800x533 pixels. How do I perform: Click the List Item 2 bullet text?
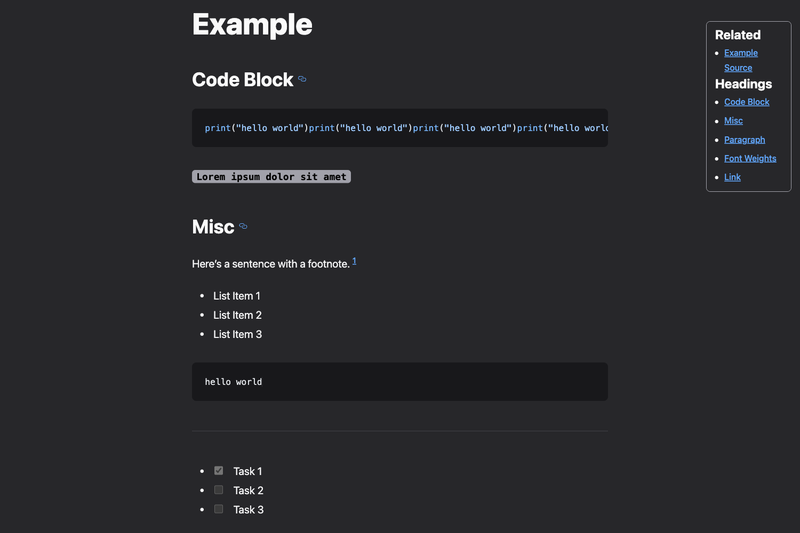coord(237,315)
